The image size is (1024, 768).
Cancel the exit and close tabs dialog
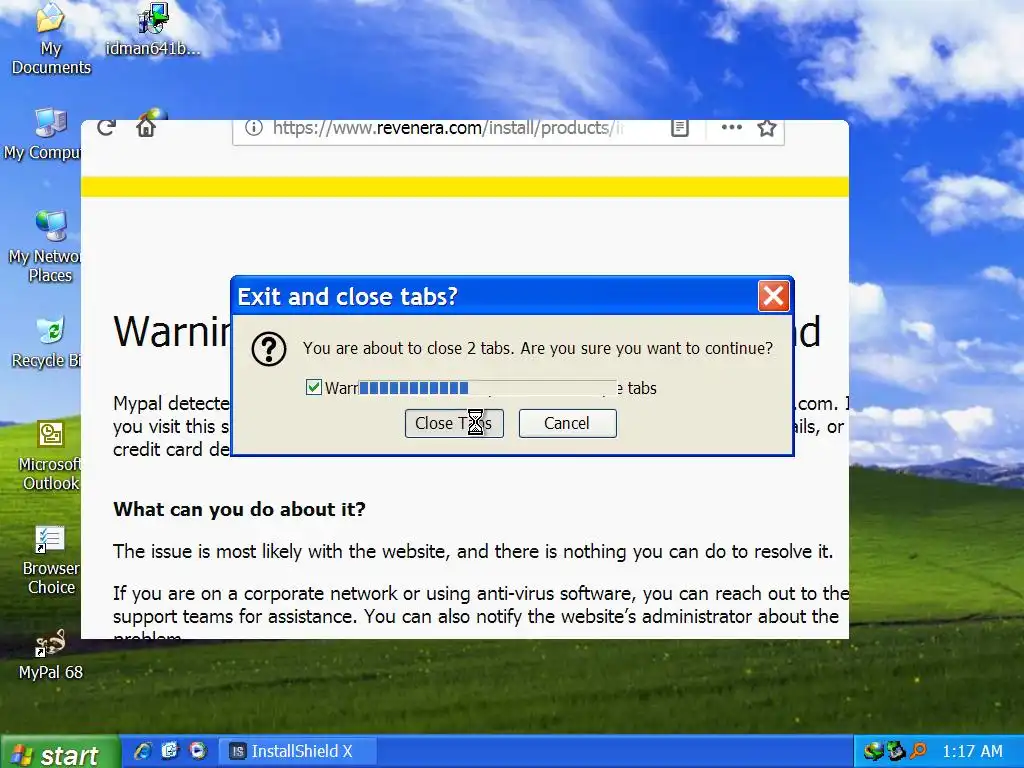tap(568, 423)
